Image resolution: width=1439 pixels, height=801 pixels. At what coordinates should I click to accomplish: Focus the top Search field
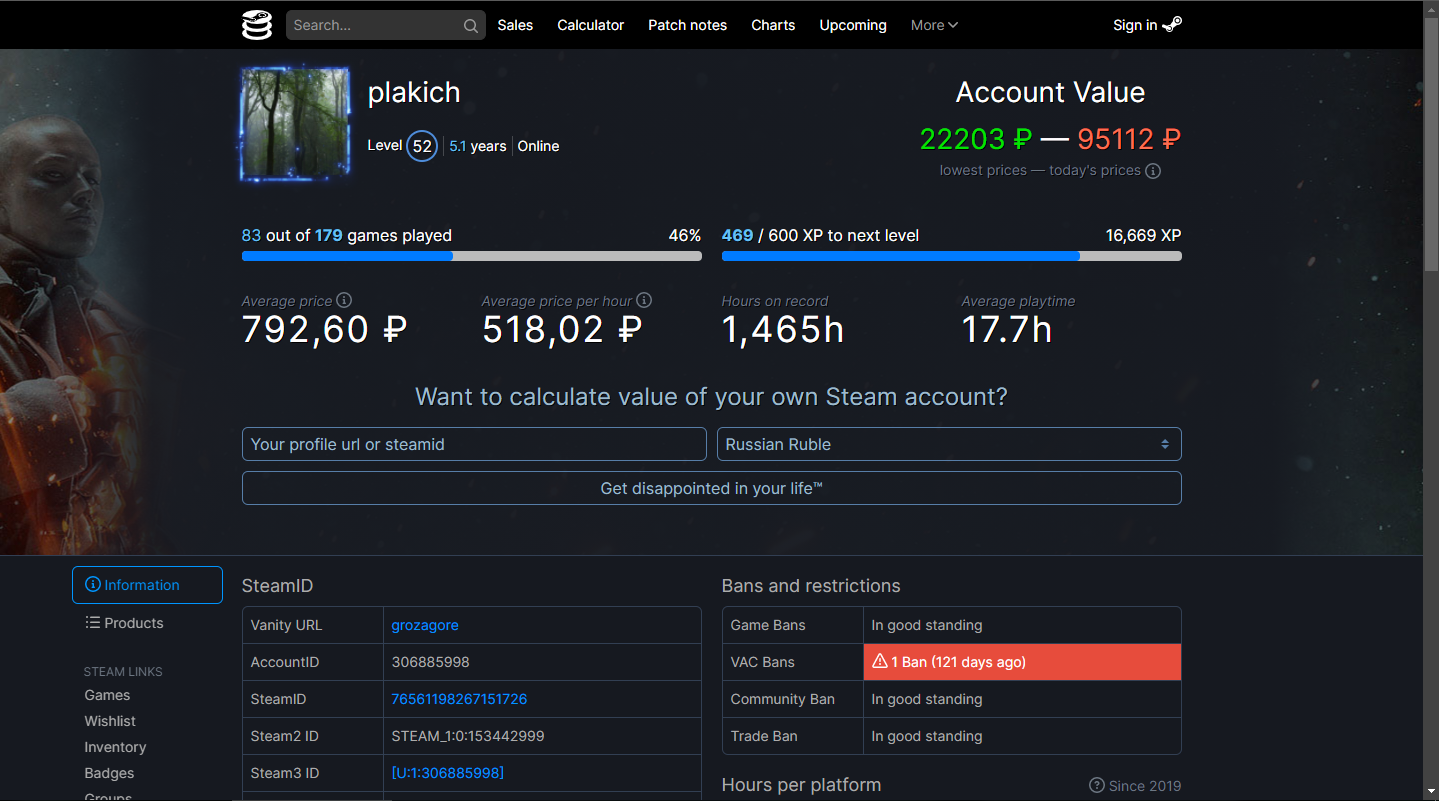click(x=386, y=26)
